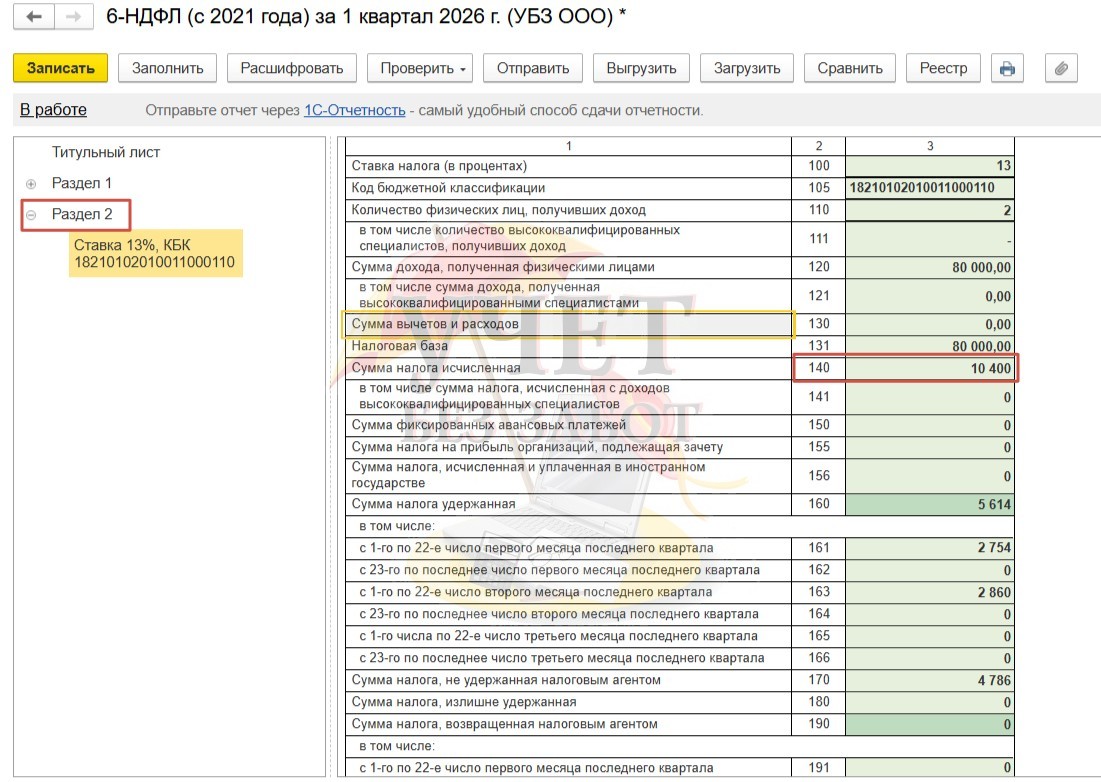
Task: Select the Ставка 13% КБК subsection
Action: tap(154, 254)
